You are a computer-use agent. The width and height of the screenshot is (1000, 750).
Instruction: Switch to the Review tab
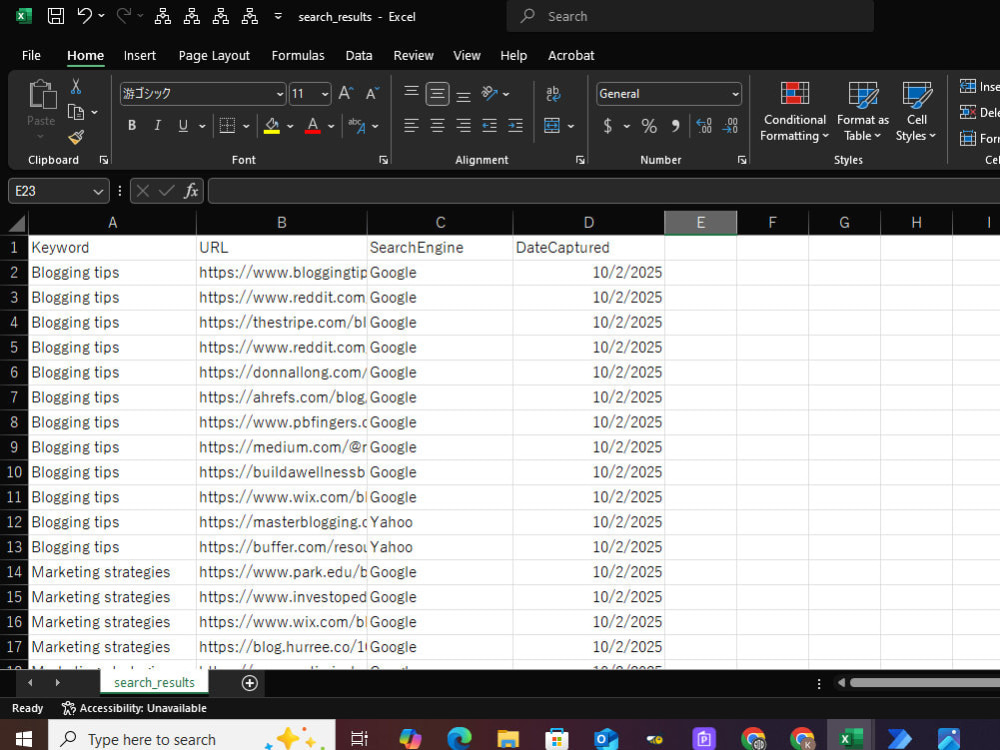(413, 55)
